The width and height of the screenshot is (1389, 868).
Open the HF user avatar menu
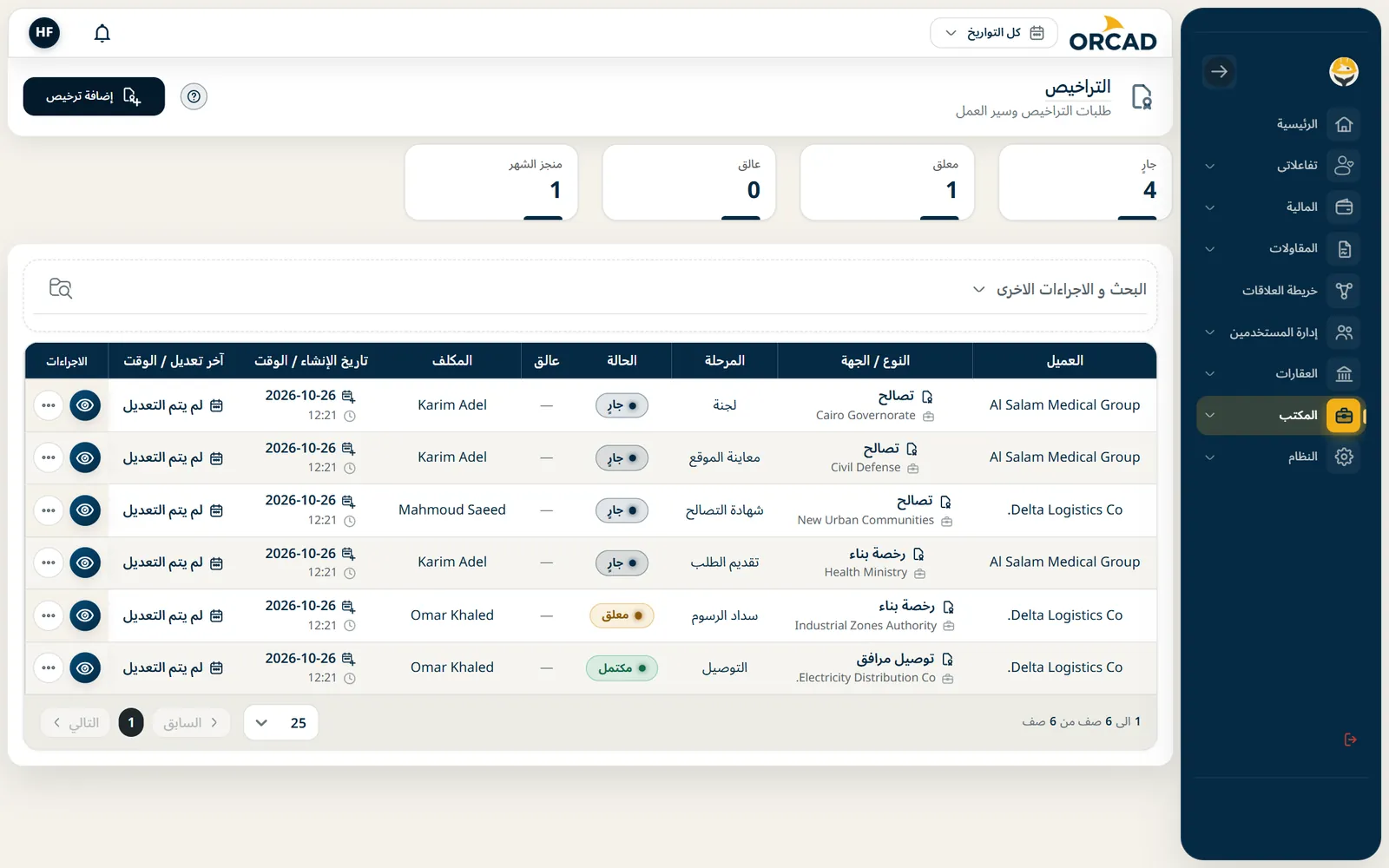pos(44,33)
